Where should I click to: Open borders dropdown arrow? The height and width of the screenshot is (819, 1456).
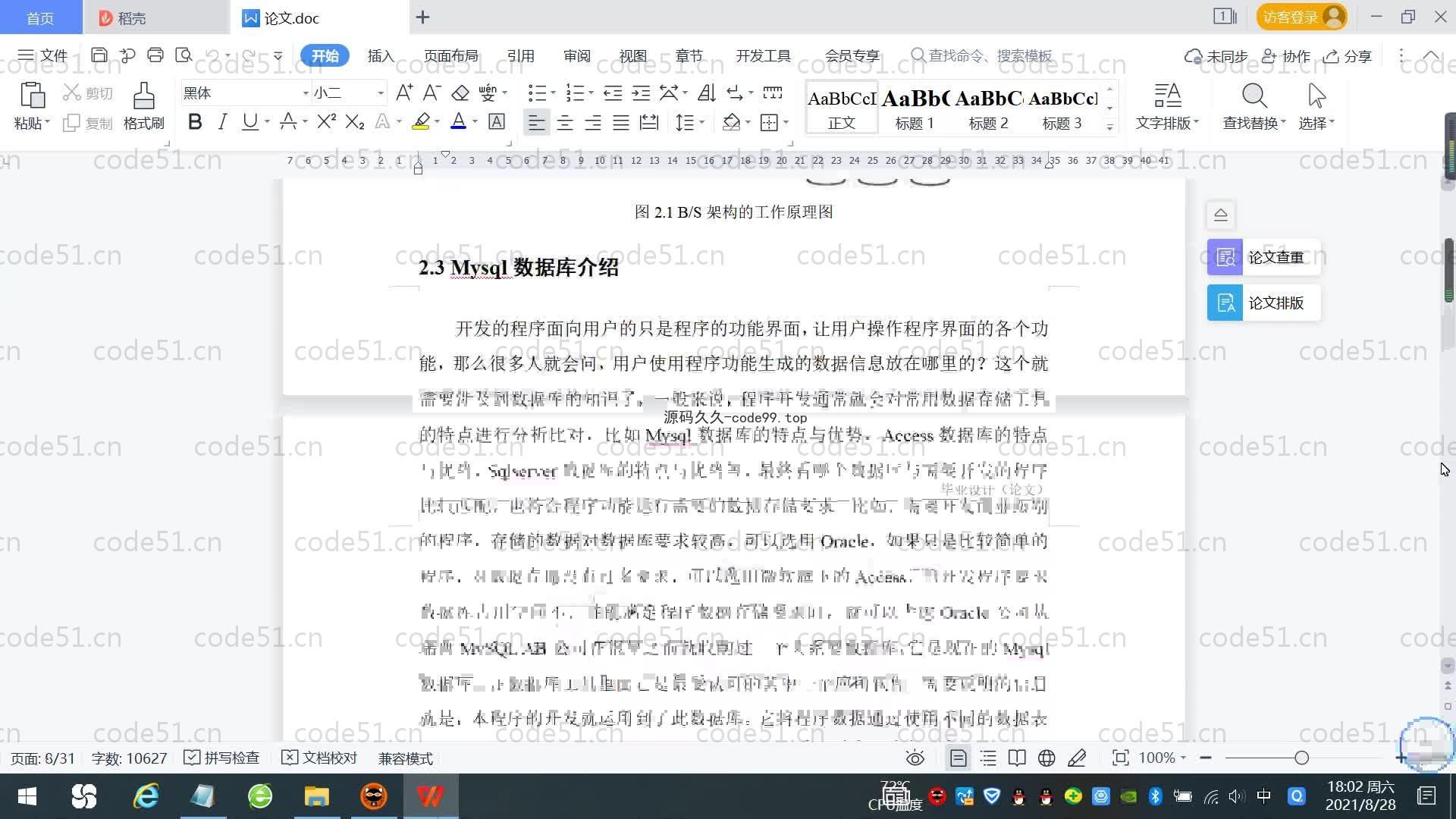786,122
